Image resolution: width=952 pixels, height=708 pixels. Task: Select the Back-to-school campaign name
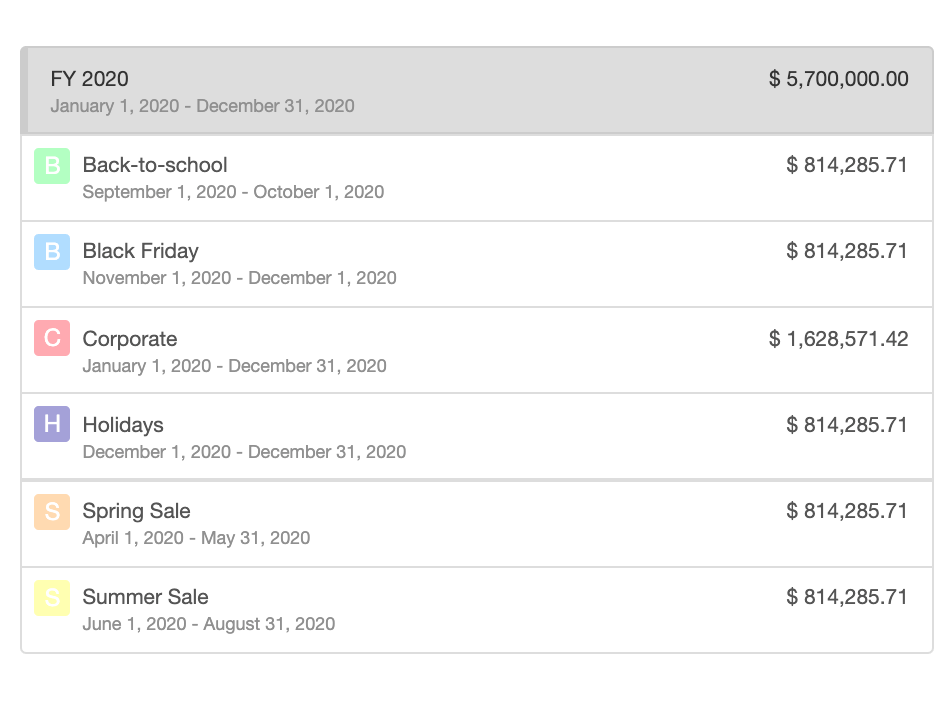[x=155, y=165]
